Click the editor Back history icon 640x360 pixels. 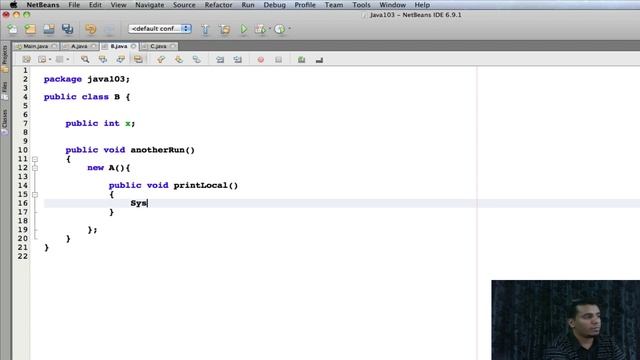point(42,60)
